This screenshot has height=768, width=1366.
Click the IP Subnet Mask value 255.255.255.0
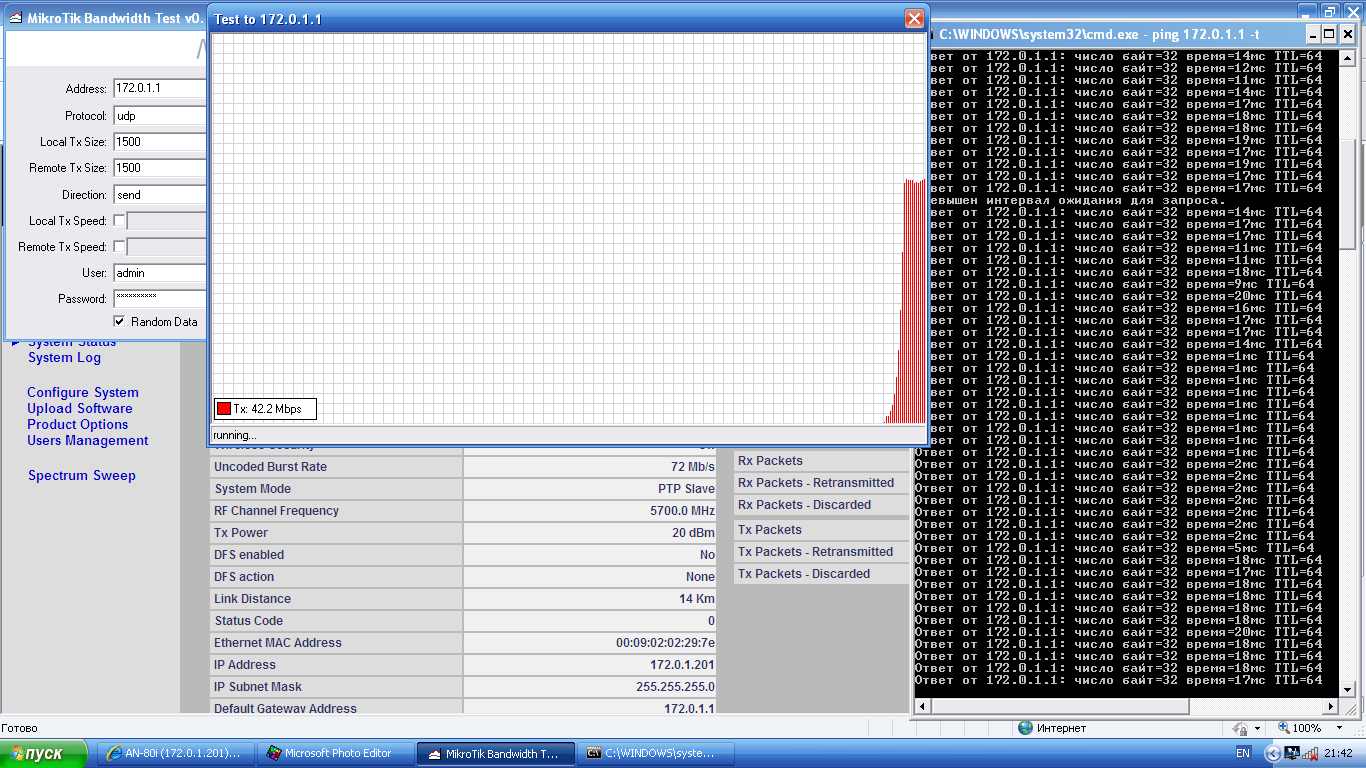pyautogui.click(x=676, y=687)
